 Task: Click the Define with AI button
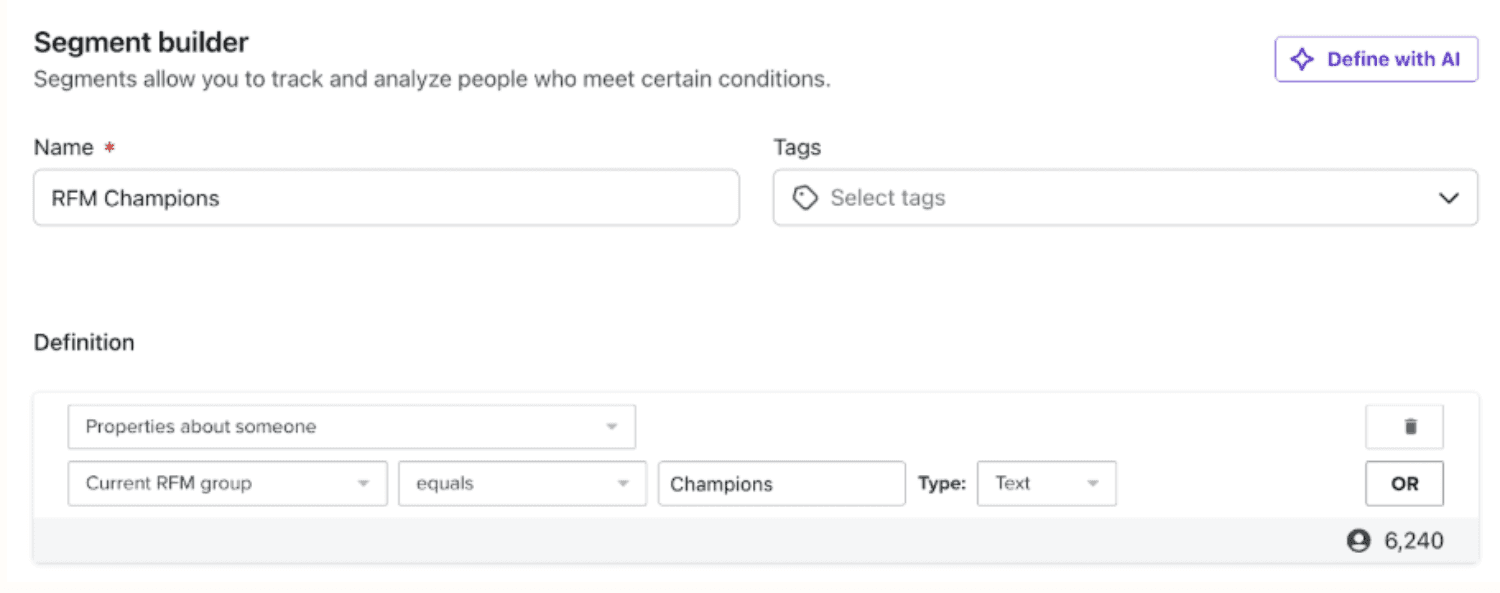click(1376, 59)
